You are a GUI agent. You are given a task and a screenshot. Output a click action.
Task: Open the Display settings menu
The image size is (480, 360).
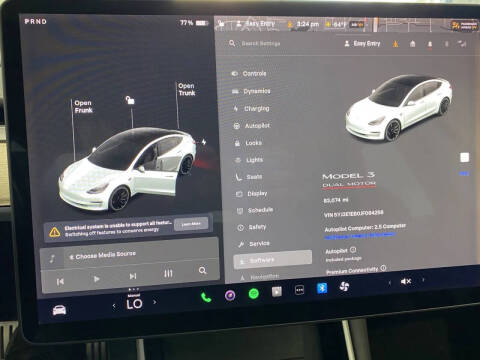tap(252, 194)
